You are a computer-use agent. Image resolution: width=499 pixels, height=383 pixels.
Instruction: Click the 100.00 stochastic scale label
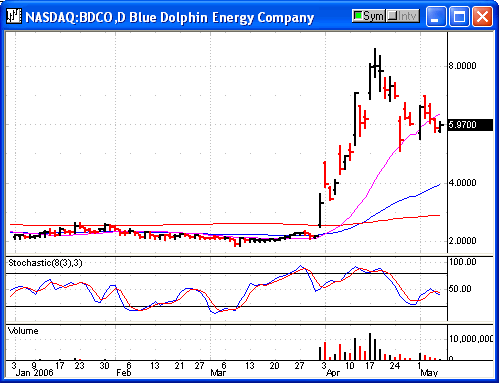tap(463, 262)
